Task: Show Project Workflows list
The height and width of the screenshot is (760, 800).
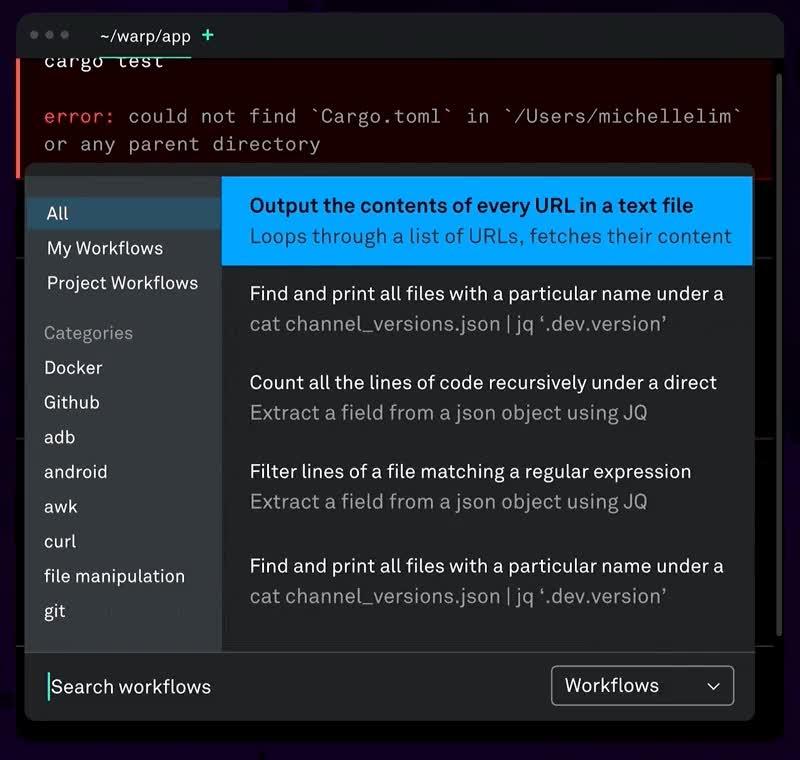Action: (122, 283)
